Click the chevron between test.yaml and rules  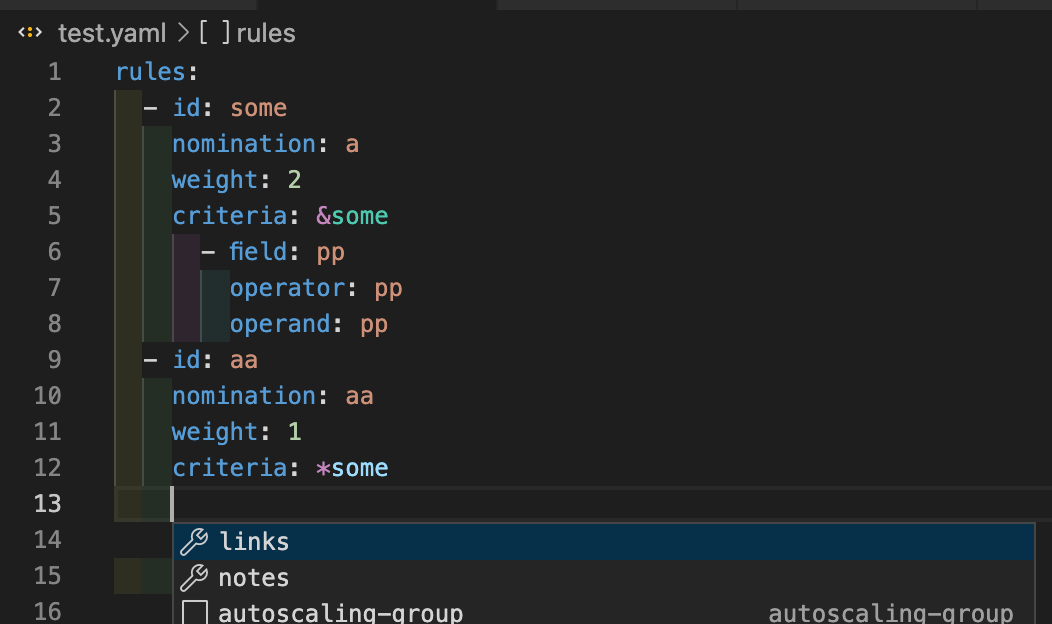click(x=184, y=32)
